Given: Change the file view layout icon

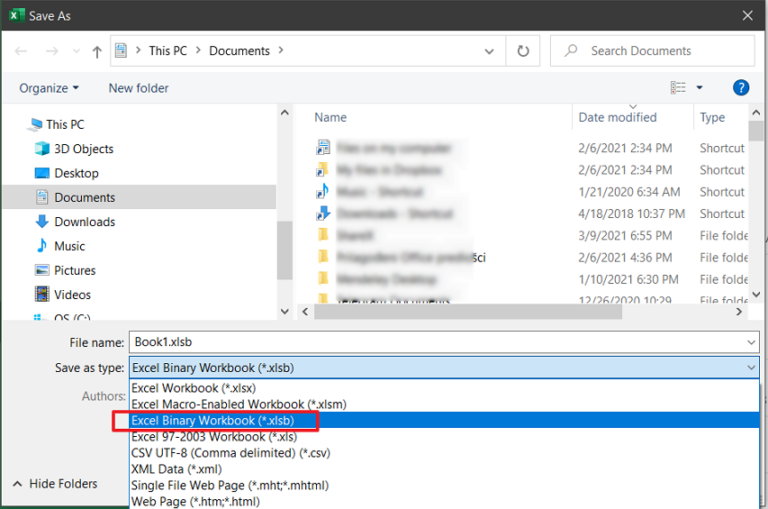Looking at the screenshot, I should coord(678,88).
